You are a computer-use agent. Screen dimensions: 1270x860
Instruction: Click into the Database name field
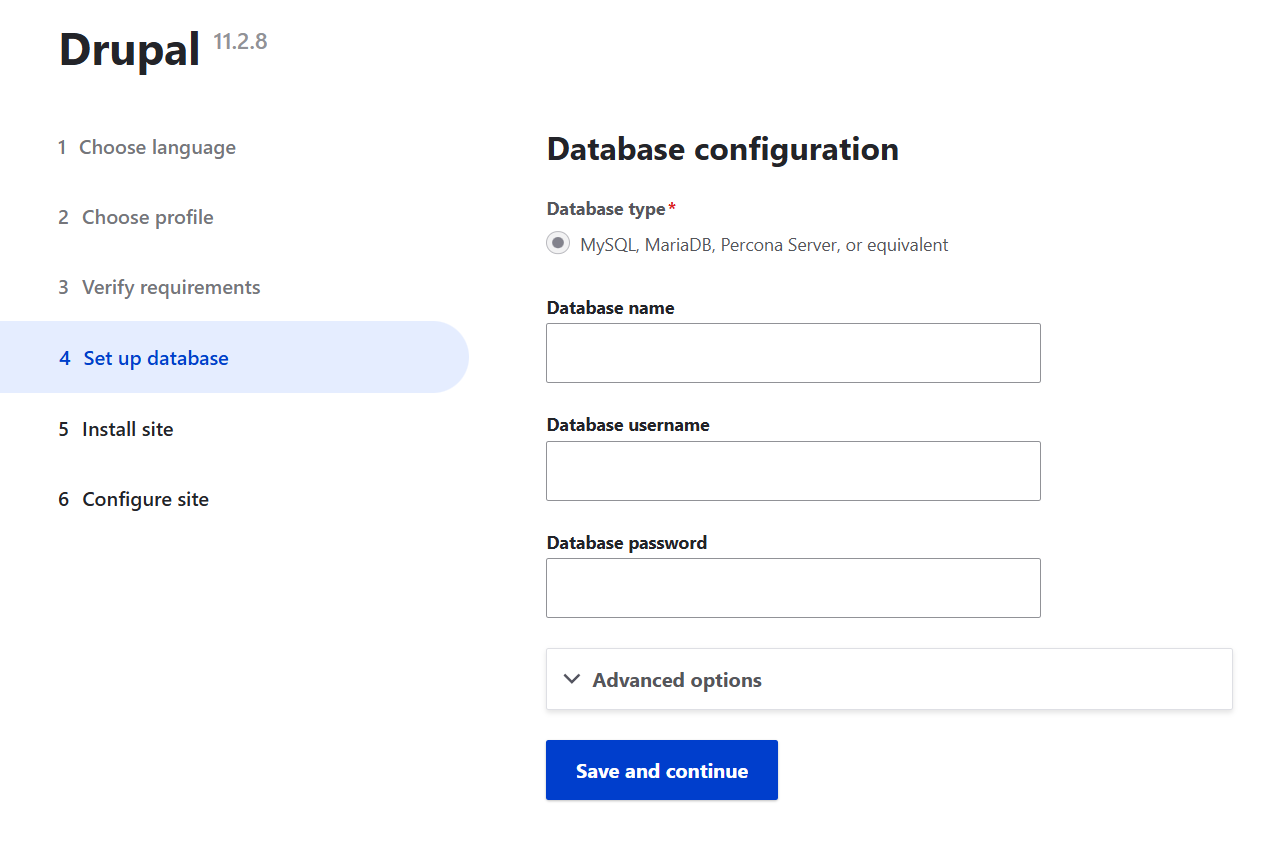(793, 353)
